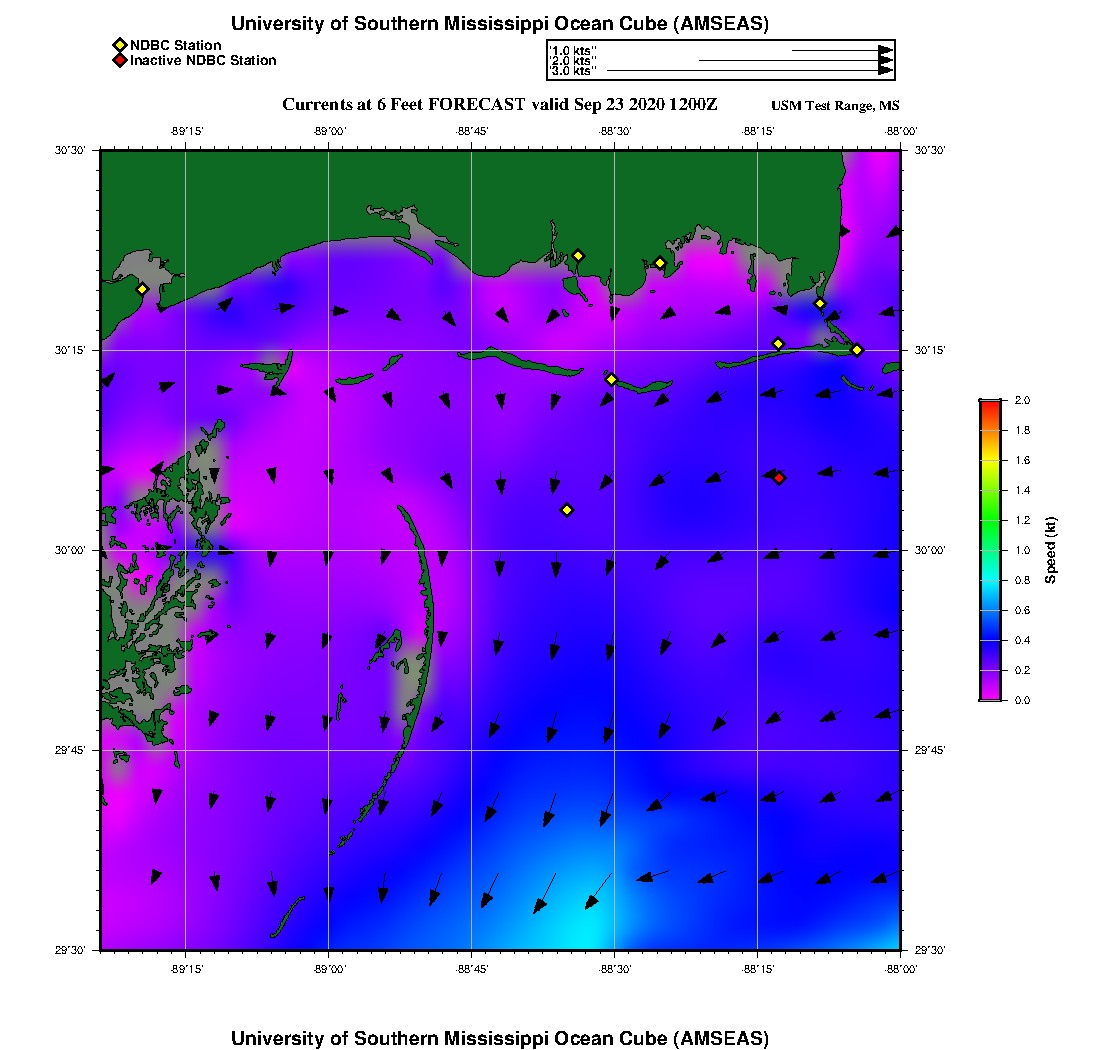Click the 'Currents at 6 Feet FORECAST' heading
Screen dimensions: 1100x1050
[x=403, y=105]
